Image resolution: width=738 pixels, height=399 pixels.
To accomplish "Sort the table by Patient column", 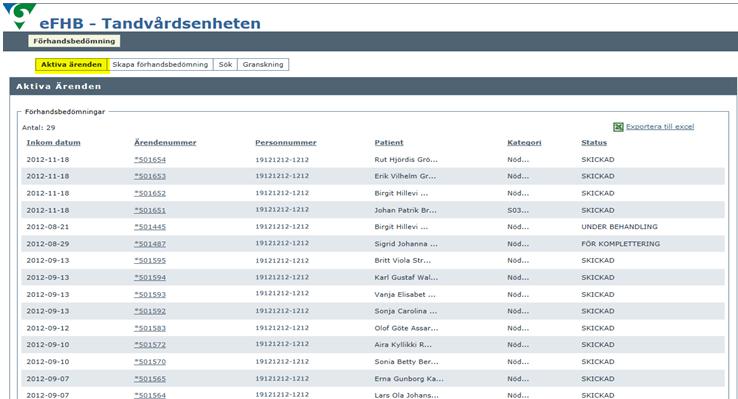I will (x=389, y=143).
